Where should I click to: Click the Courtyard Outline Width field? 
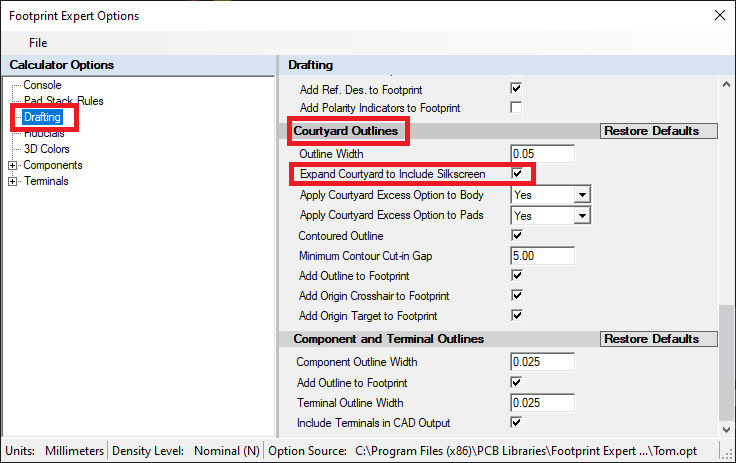[x=542, y=154]
